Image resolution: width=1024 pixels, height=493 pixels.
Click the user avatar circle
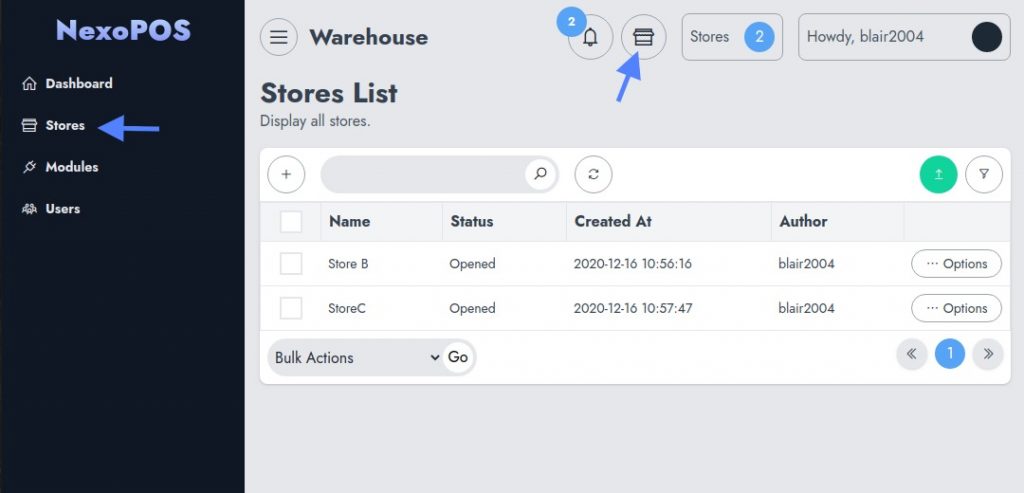(987, 37)
